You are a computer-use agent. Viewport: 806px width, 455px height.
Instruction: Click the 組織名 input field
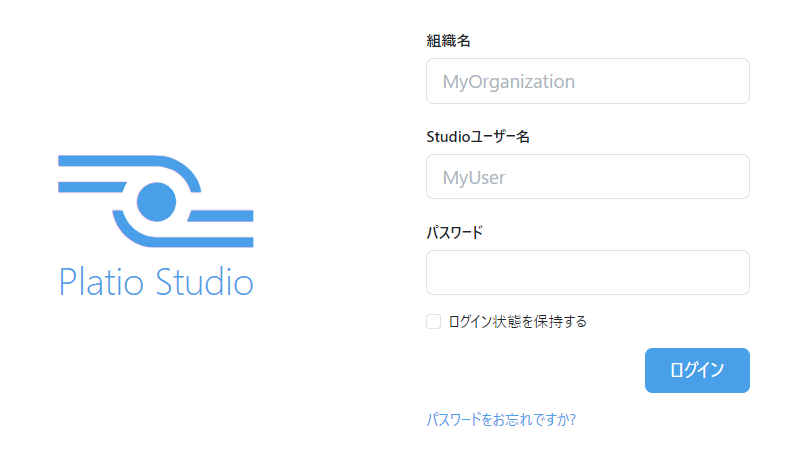[588, 81]
